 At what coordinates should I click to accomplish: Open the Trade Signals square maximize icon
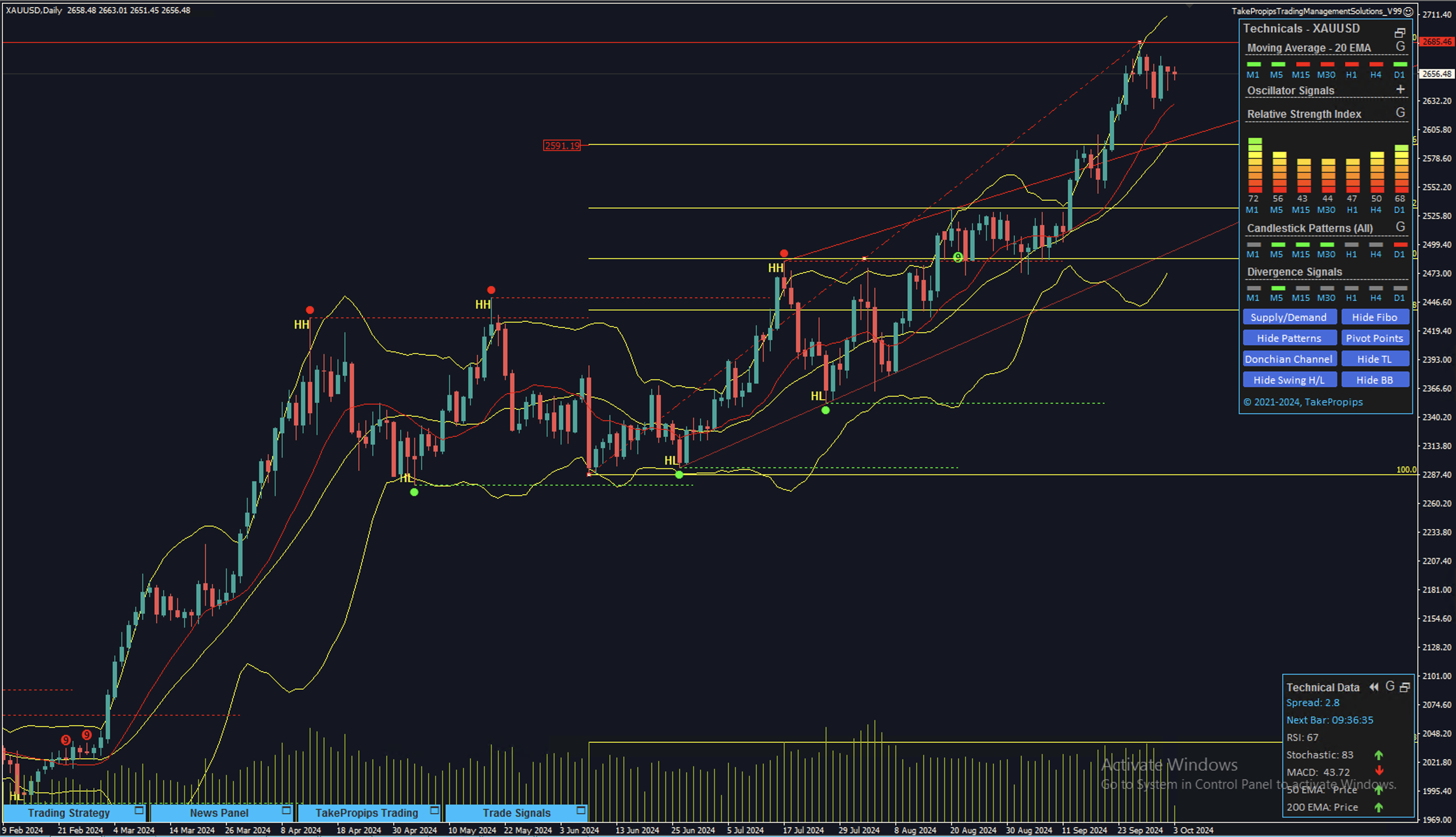[x=581, y=810]
